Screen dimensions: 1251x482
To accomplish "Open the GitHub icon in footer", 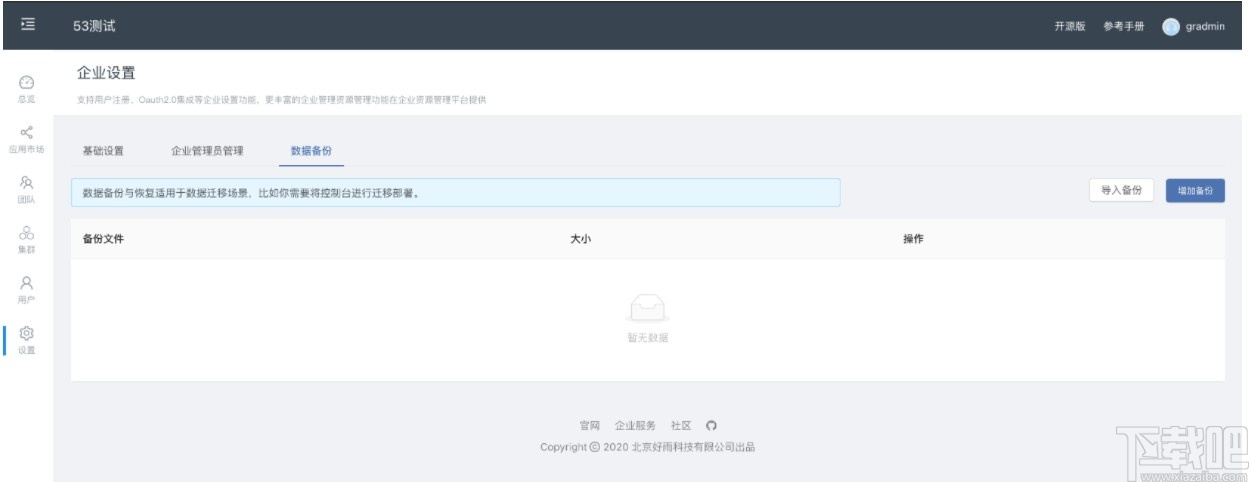I will [711, 425].
